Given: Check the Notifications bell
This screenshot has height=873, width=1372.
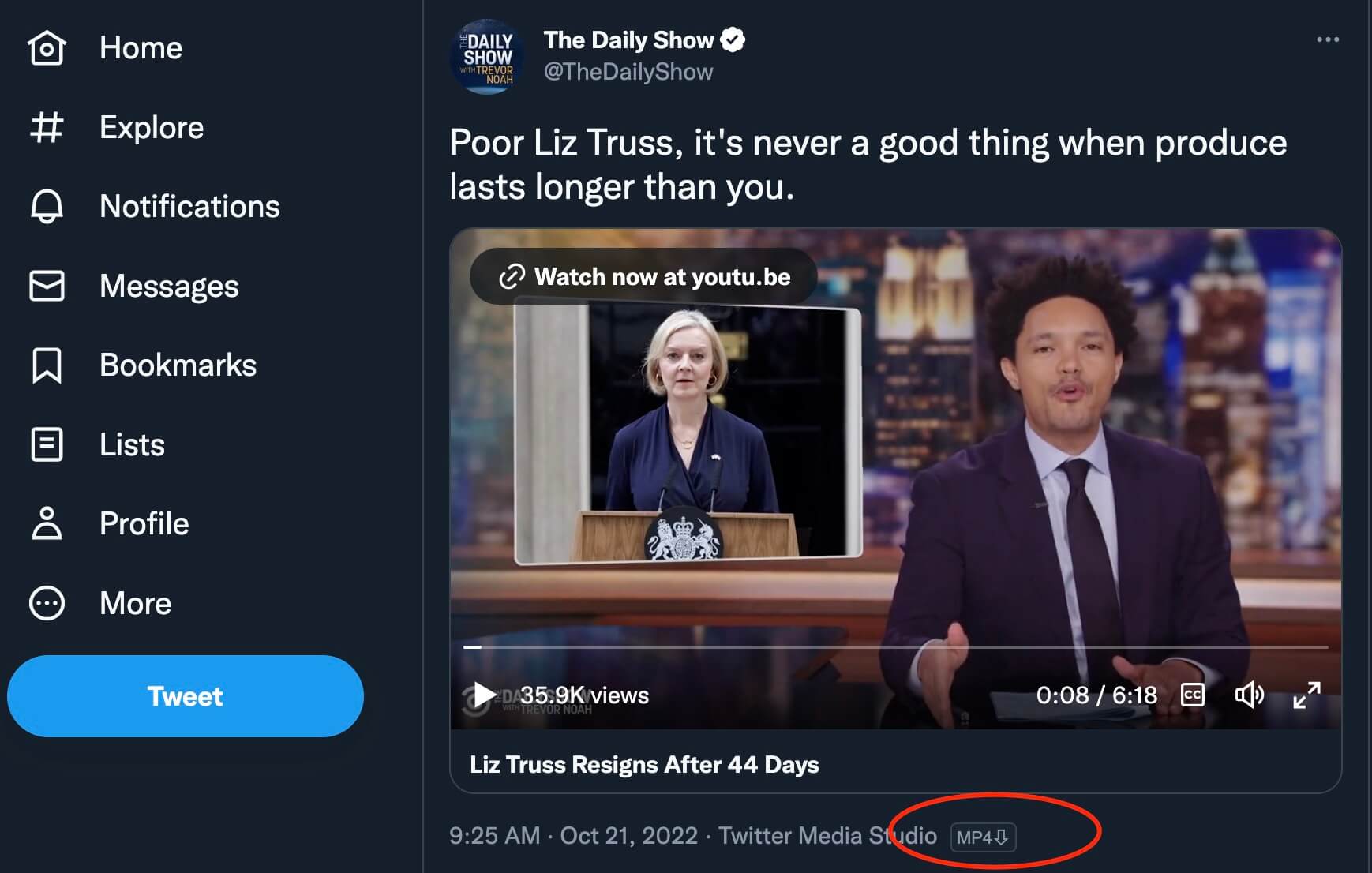Looking at the screenshot, I should click(x=47, y=207).
